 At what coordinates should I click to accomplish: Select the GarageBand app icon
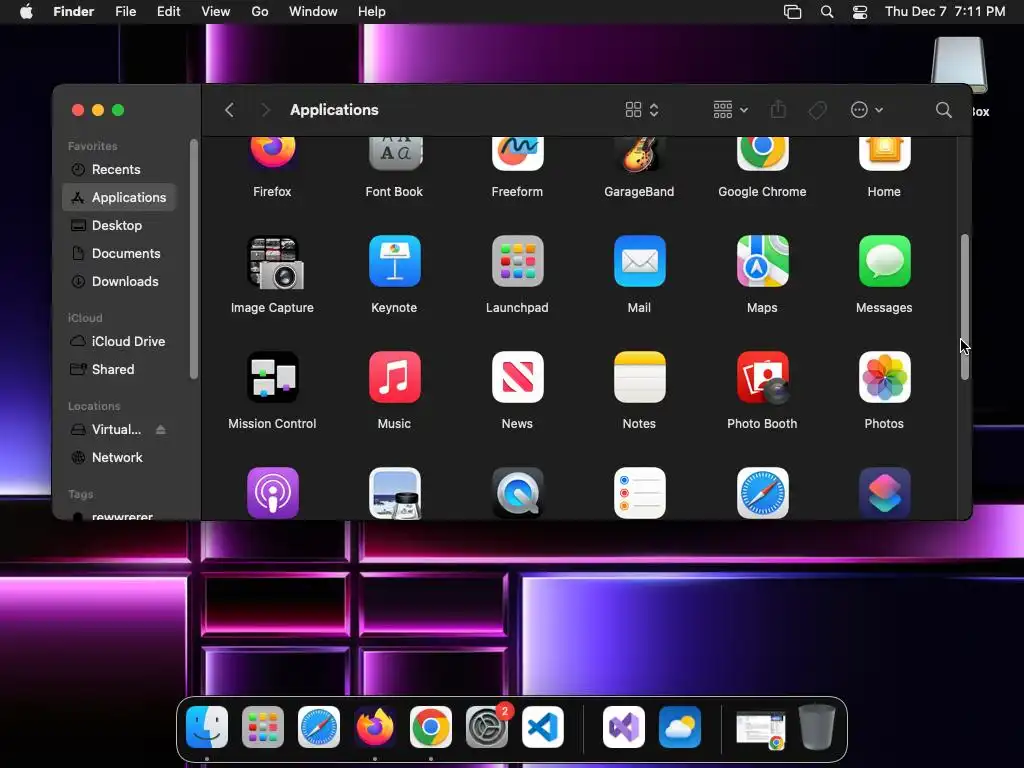(x=639, y=153)
